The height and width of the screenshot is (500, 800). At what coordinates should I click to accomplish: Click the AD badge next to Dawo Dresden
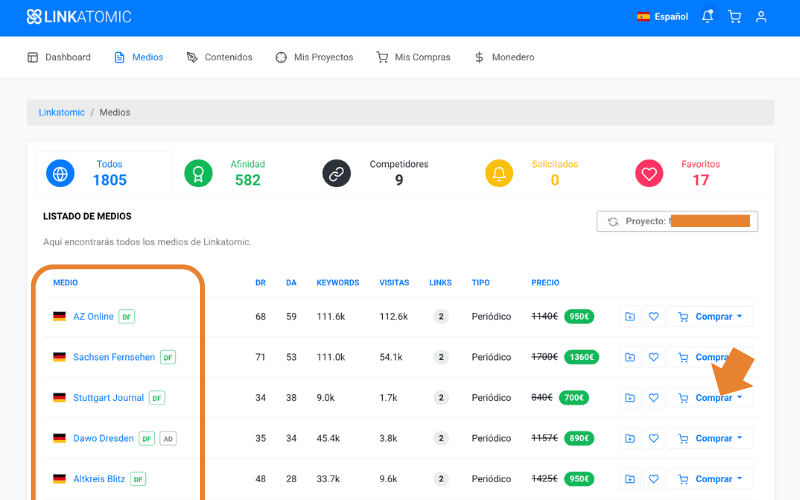point(168,439)
